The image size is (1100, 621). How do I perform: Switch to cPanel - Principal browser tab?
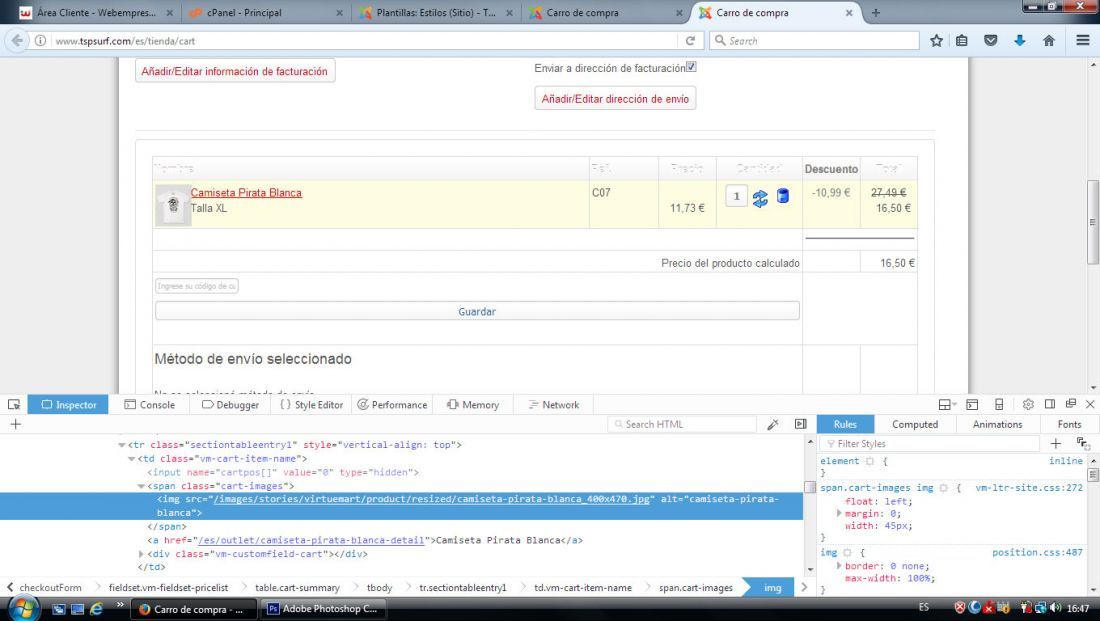click(265, 13)
